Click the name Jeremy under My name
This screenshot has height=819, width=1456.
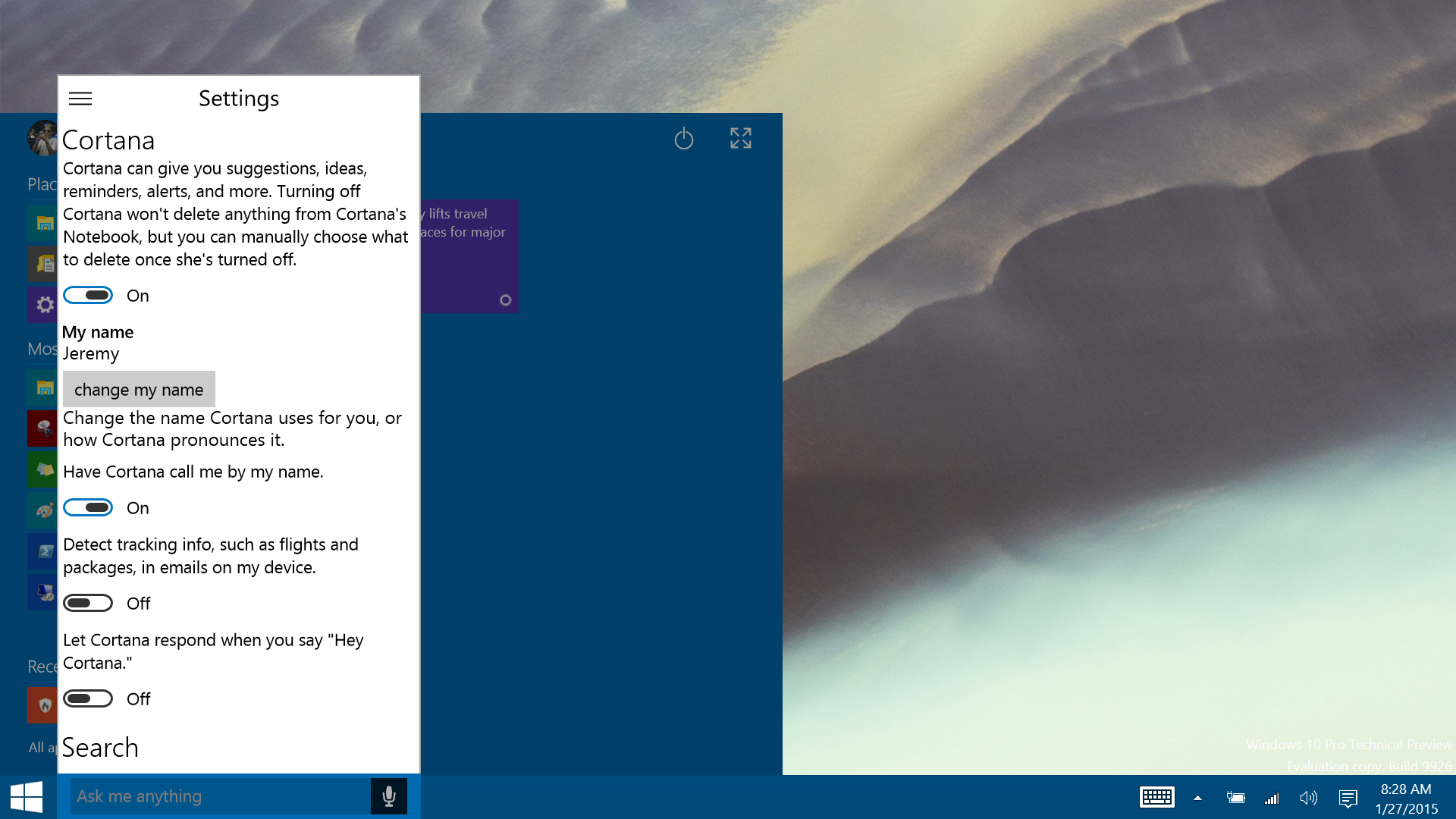coord(91,354)
